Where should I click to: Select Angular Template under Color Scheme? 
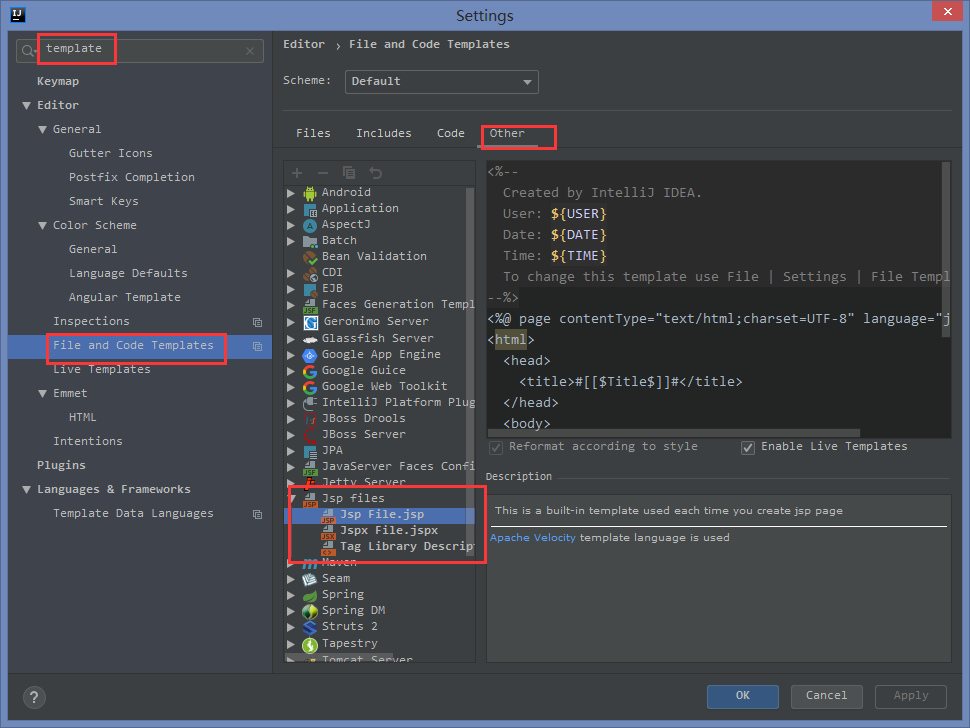(x=125, y=298)
